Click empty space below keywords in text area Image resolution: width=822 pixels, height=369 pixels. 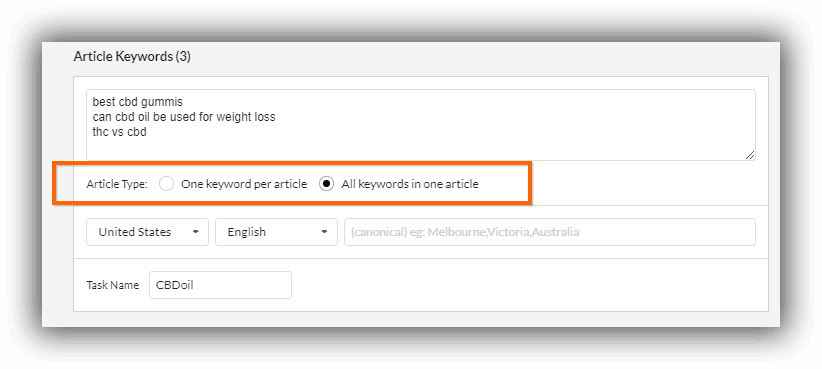419,149
